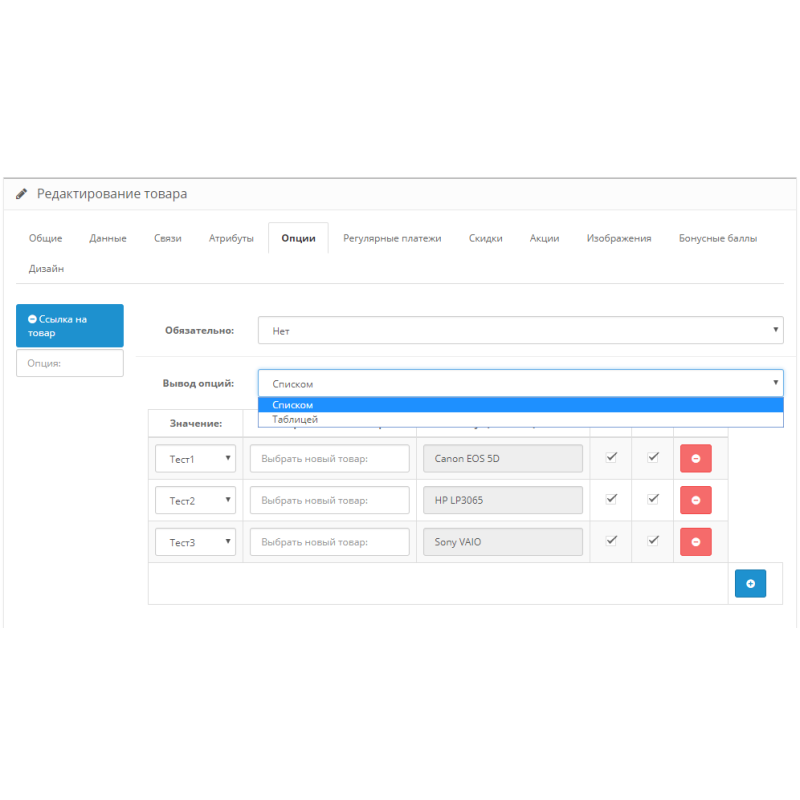Toggle first checkbox in Canon EOS 5D row
The image size is (800, 800).
tap(611, 457)
